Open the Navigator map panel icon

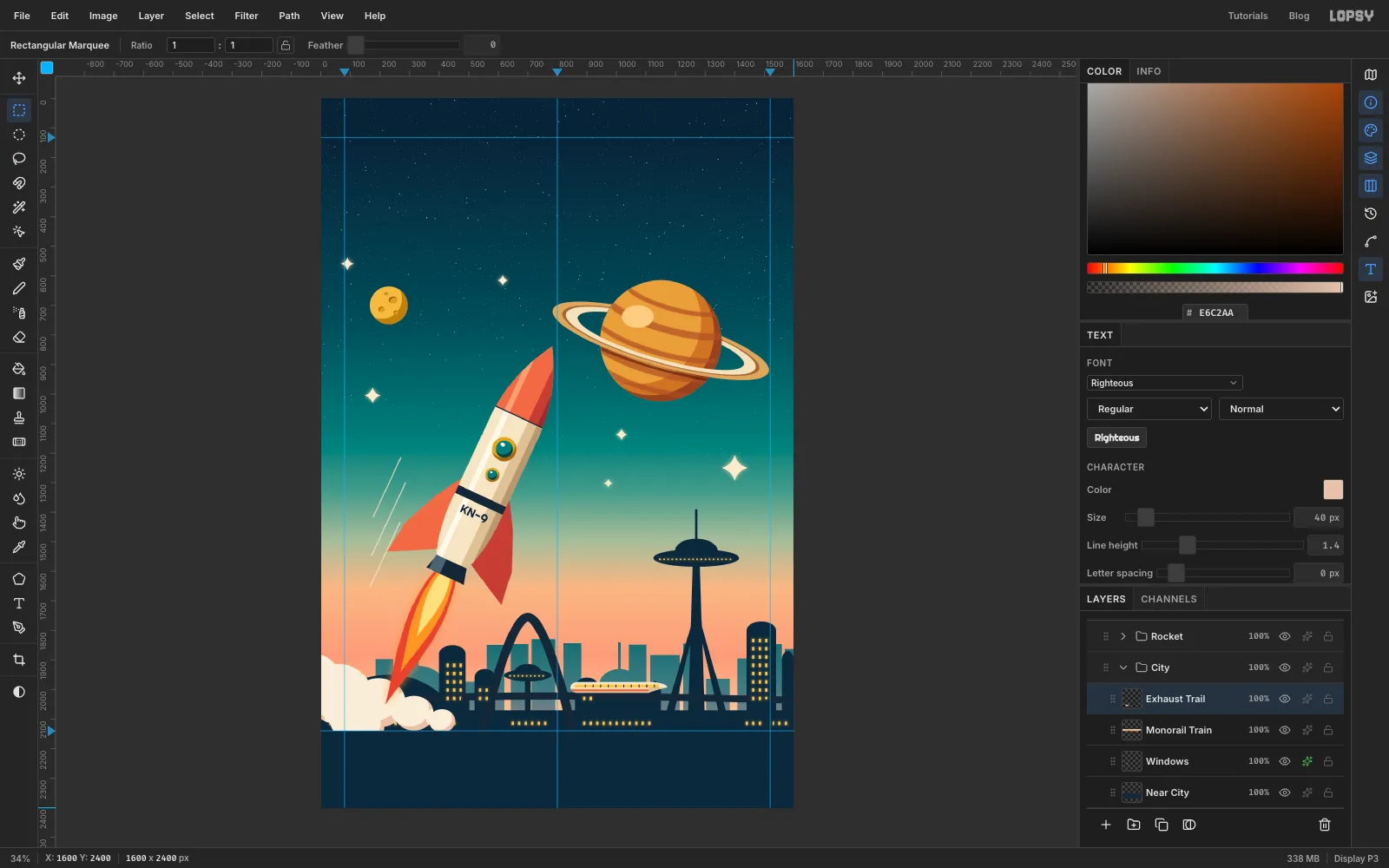(x=1371, y=75)
